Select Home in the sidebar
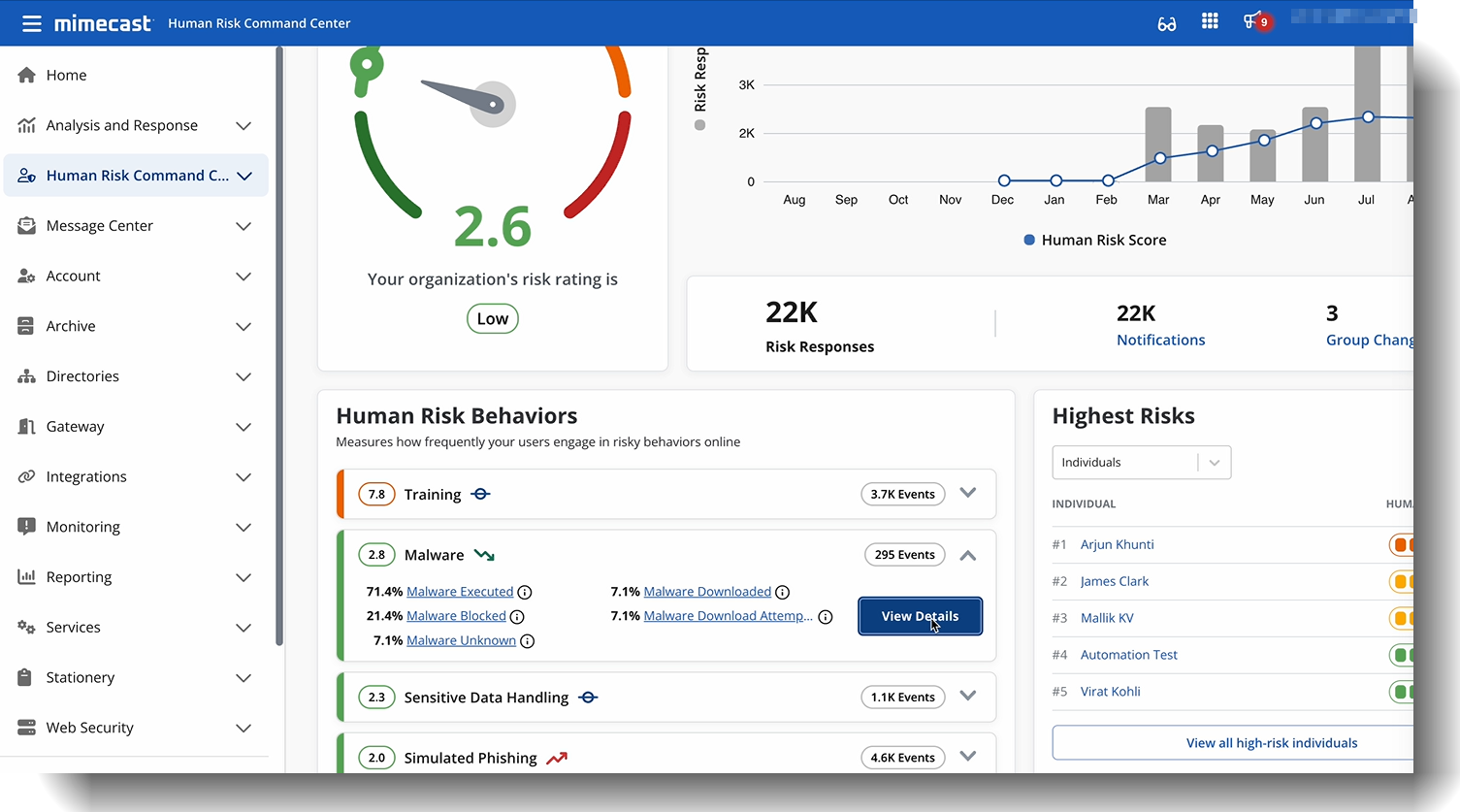 pos(66,75)
